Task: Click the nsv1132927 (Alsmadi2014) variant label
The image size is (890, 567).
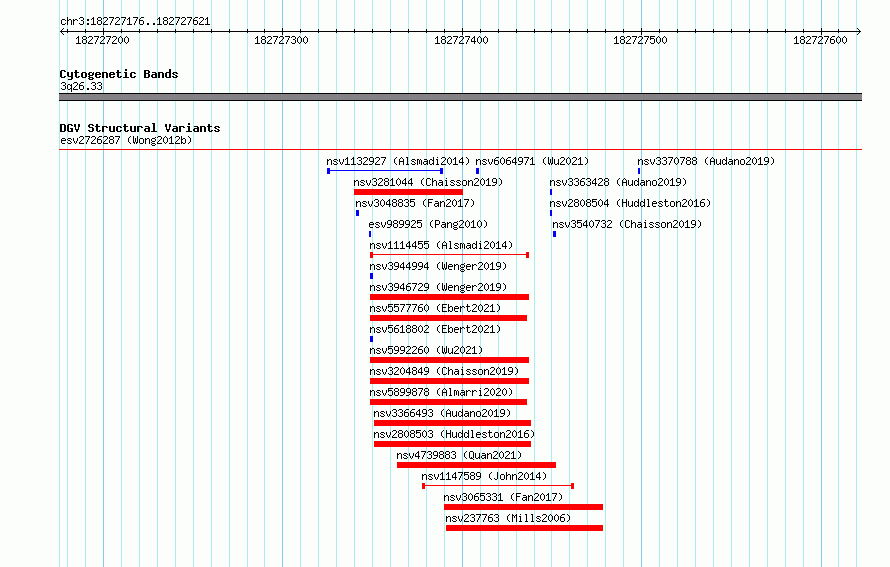Action: [x=398, y=161]
